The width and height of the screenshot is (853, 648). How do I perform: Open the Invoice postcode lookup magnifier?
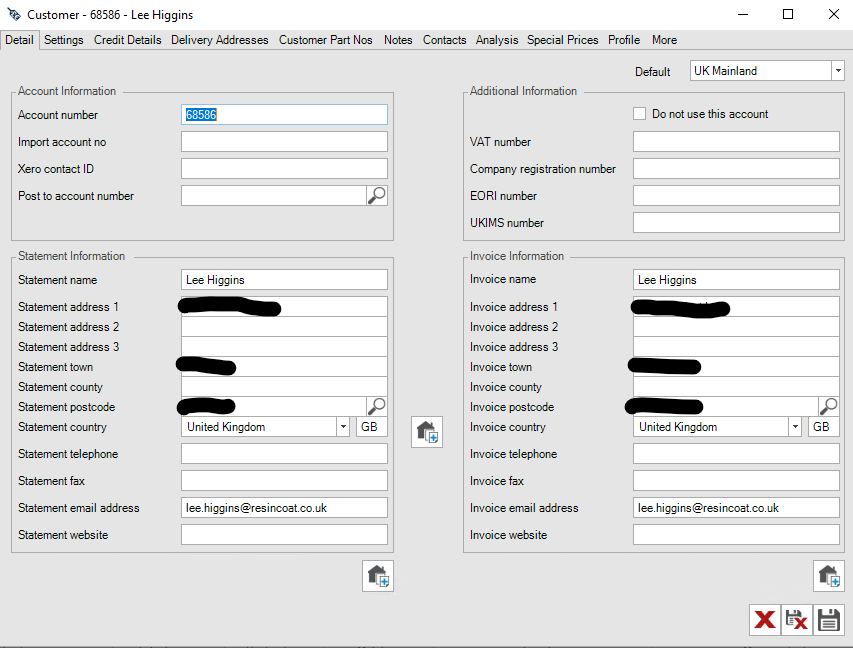828,406
